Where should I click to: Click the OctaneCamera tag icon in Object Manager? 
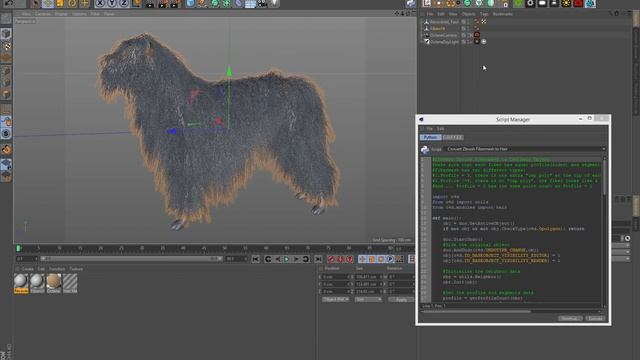[x=477, y=35]
